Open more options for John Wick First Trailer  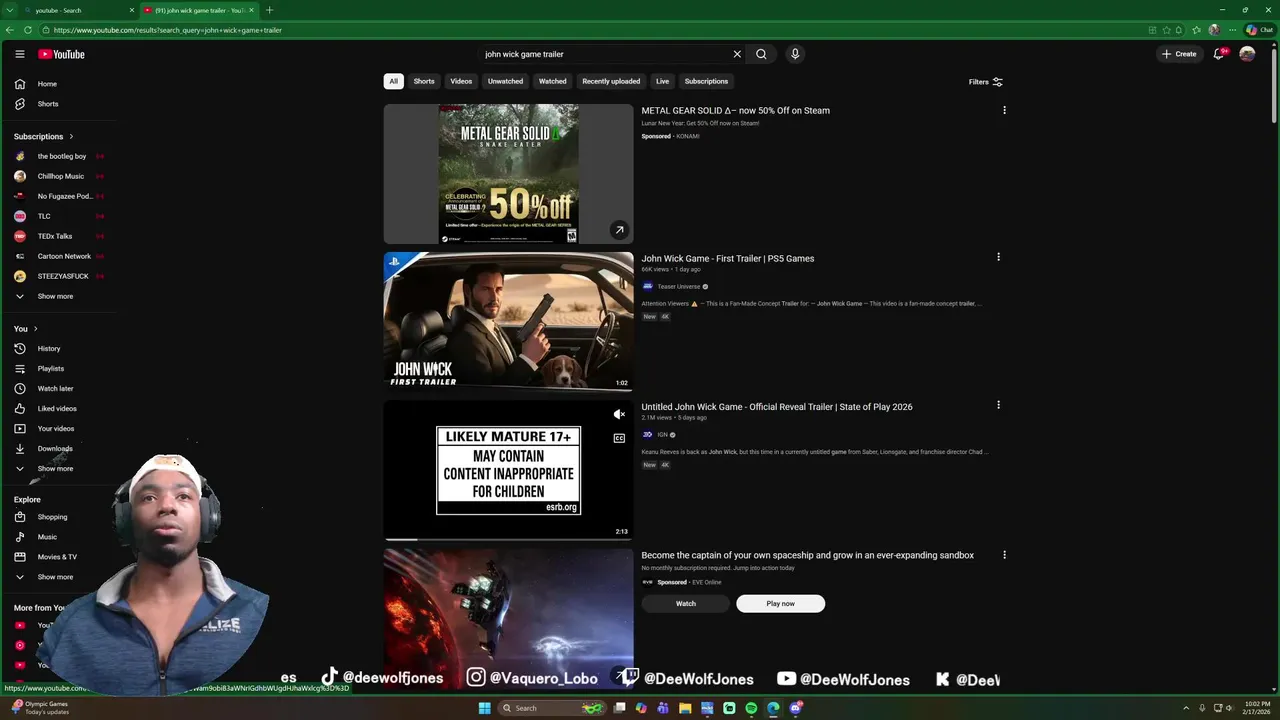coord(998,257)
